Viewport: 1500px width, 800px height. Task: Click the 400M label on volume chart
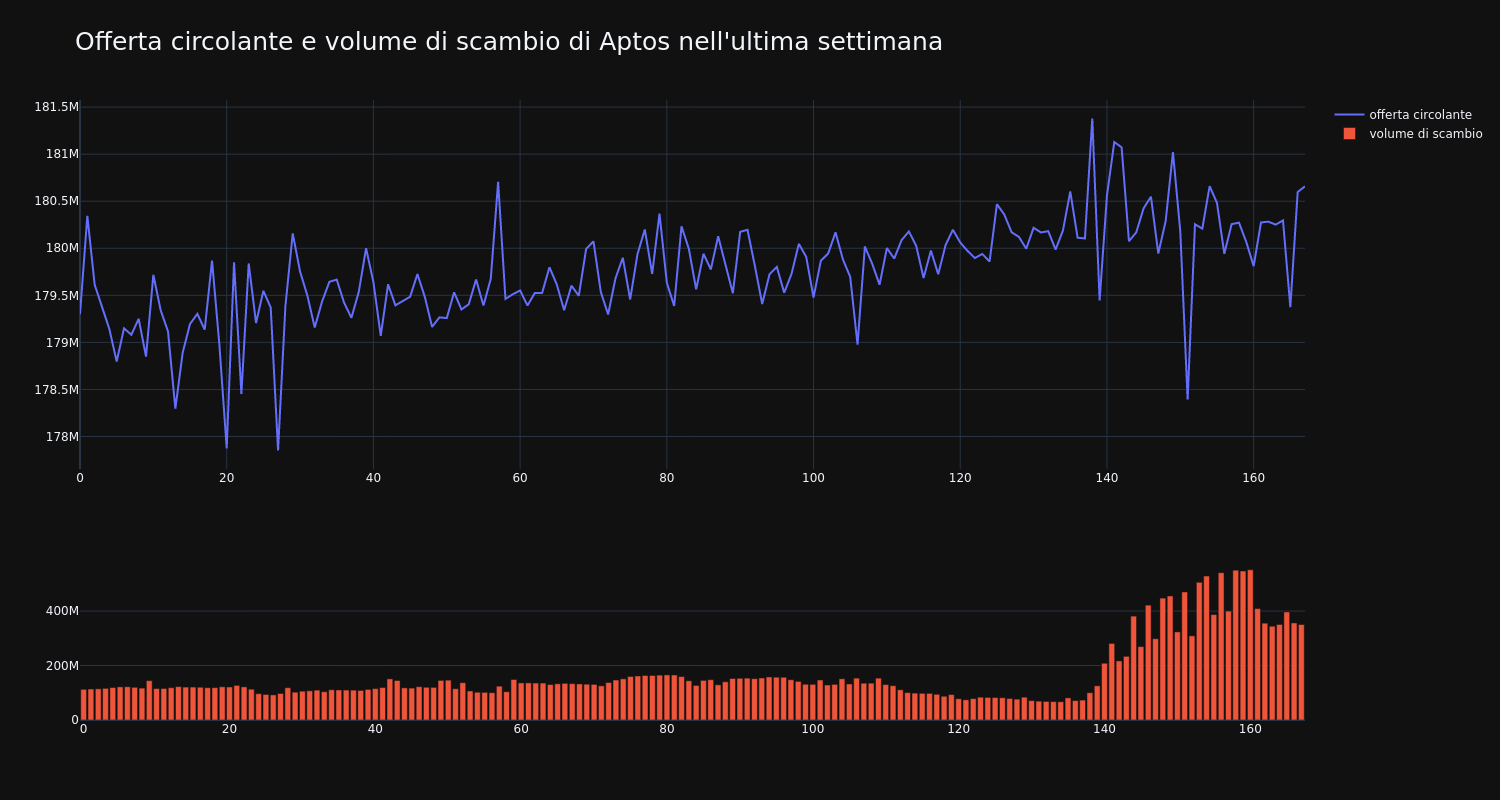(x=61, y=611)
